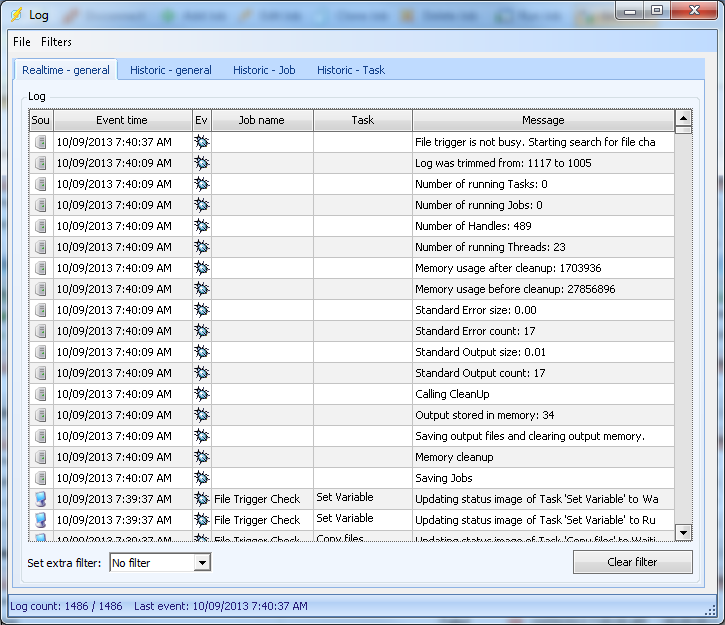The height and width of the screenshot is (625, 725).
Task: Open the Set extra filter dropdown
Action: (202, 563)
